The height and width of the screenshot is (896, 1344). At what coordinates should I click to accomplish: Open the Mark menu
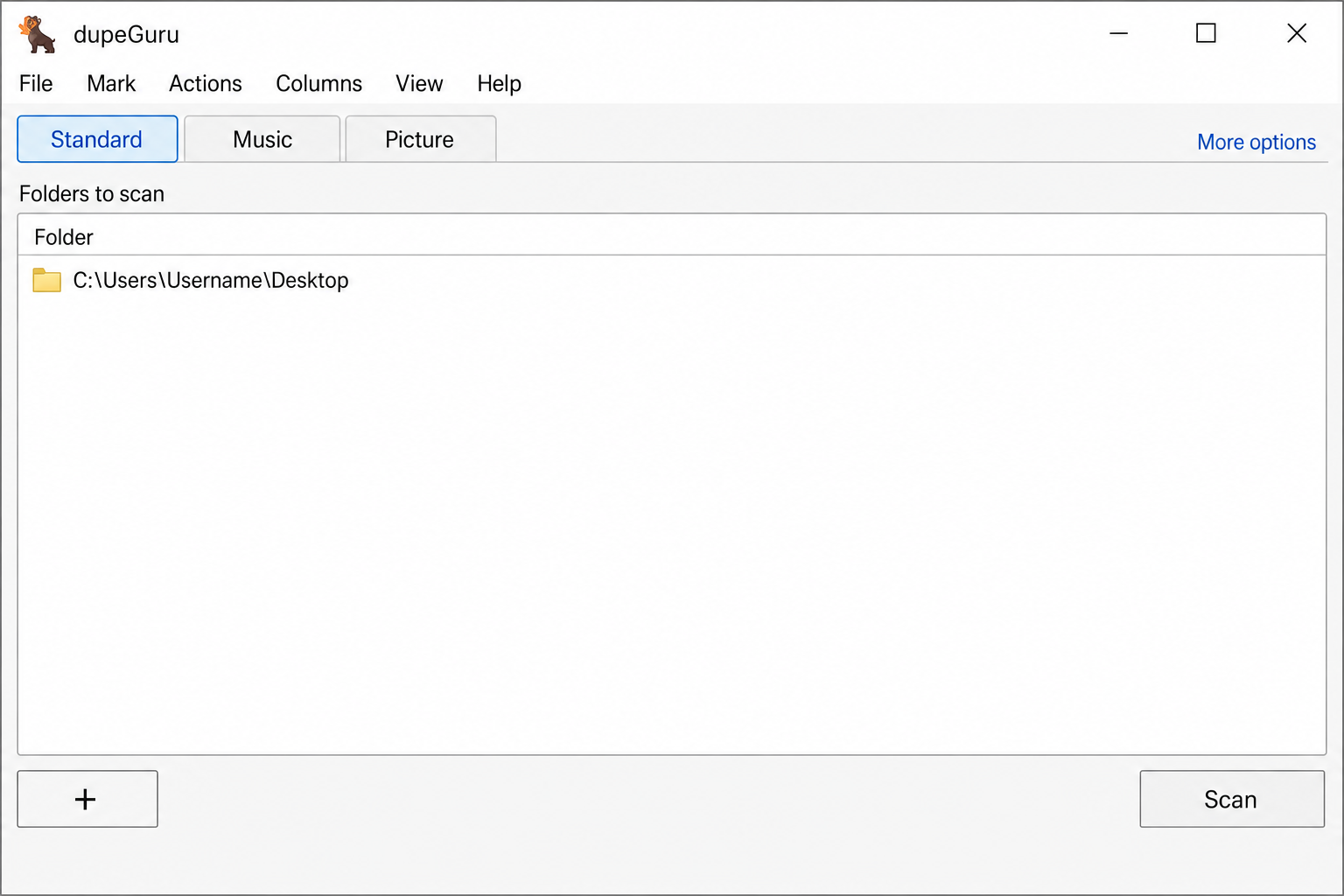(111, 83)
